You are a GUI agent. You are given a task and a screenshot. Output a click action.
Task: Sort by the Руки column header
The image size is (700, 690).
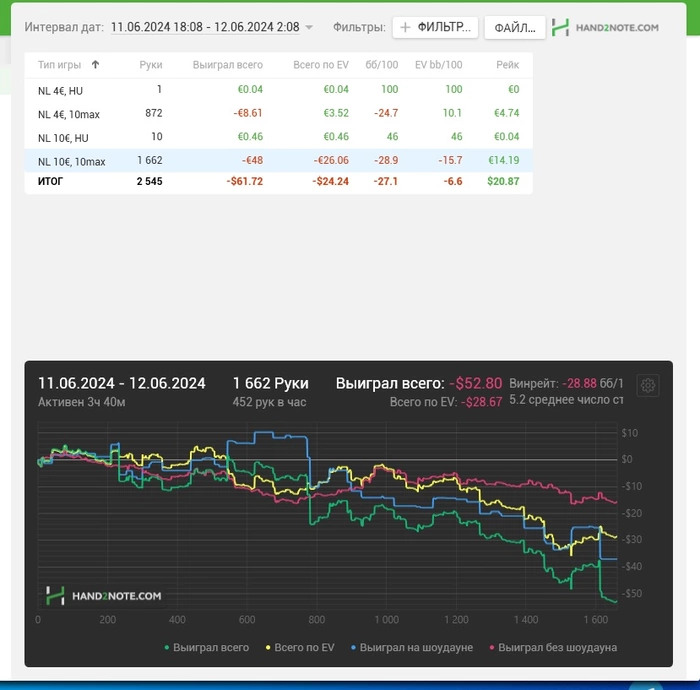point(151,65)
